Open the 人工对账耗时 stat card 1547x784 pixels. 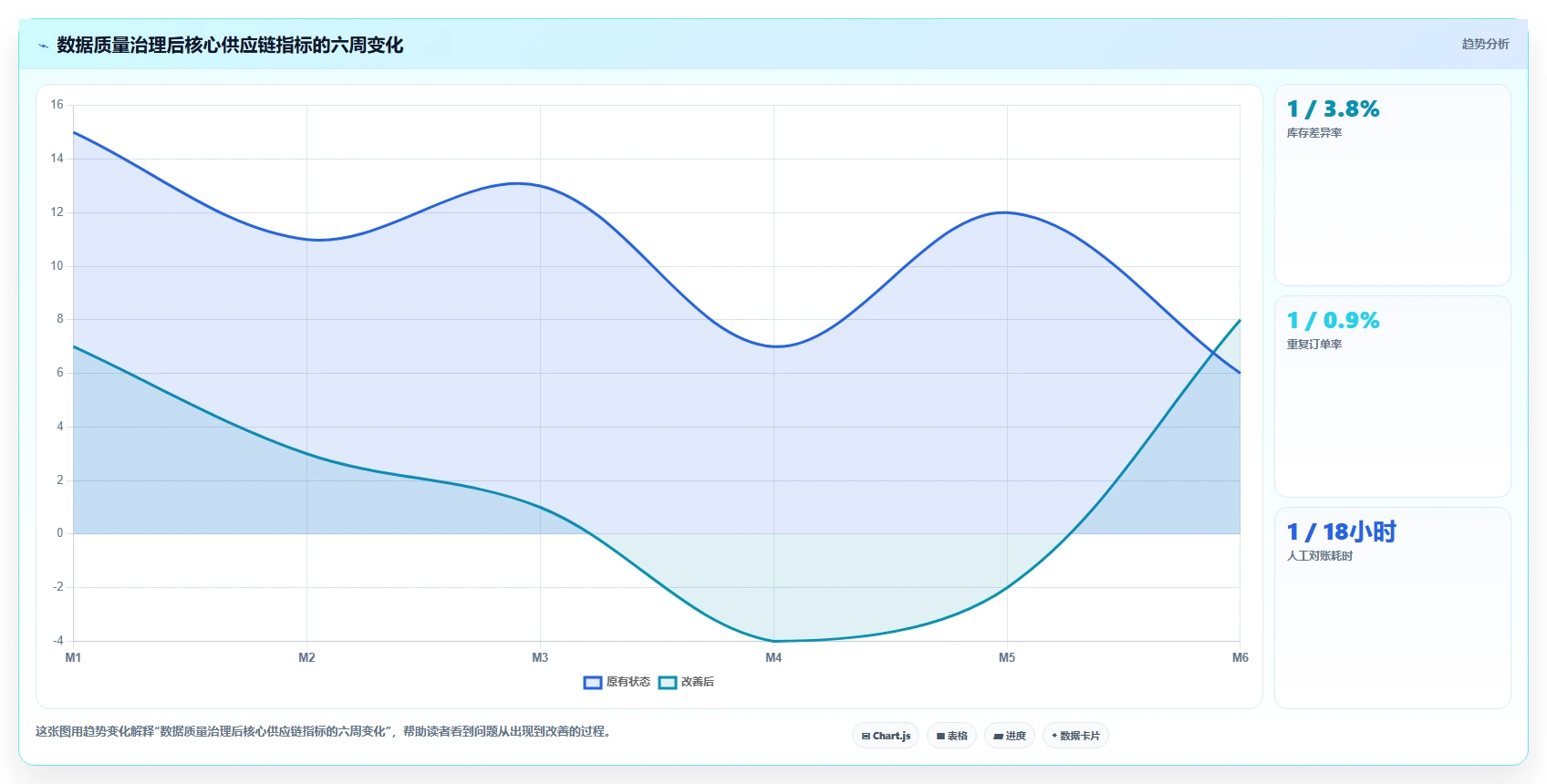[x=1393, y=608]
